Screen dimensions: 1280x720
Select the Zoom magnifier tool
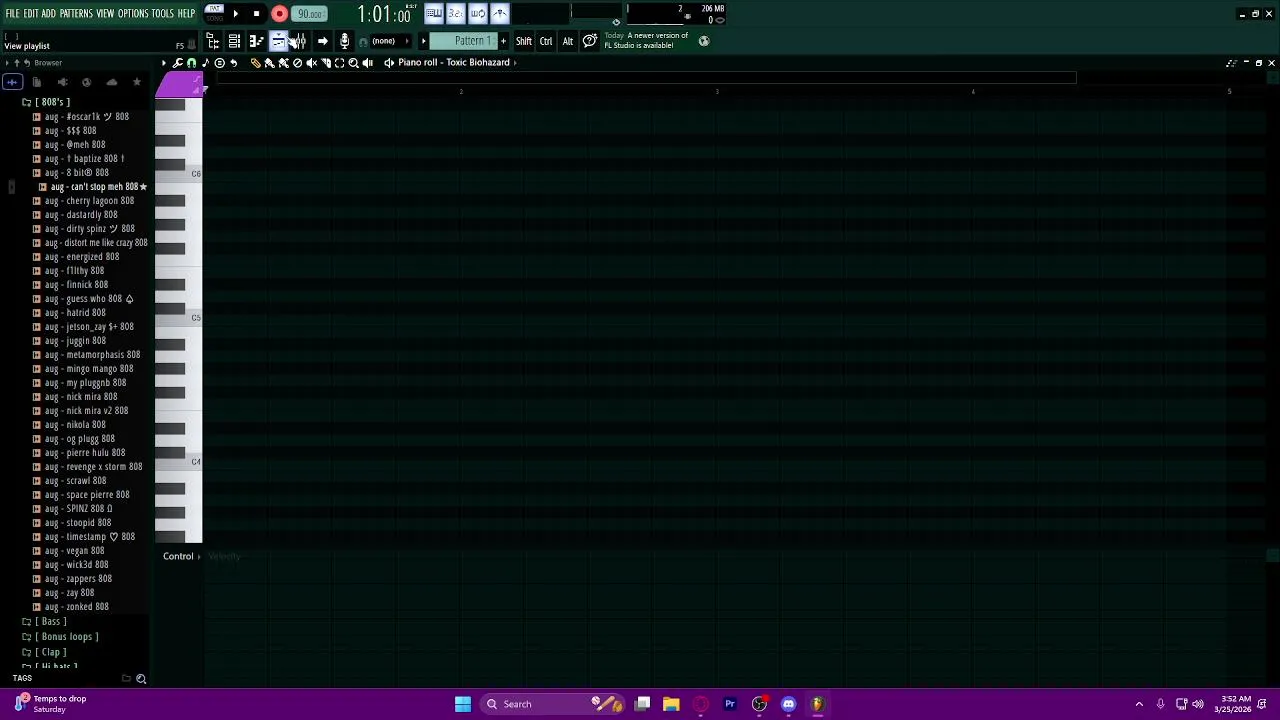(x=353, y=62)
